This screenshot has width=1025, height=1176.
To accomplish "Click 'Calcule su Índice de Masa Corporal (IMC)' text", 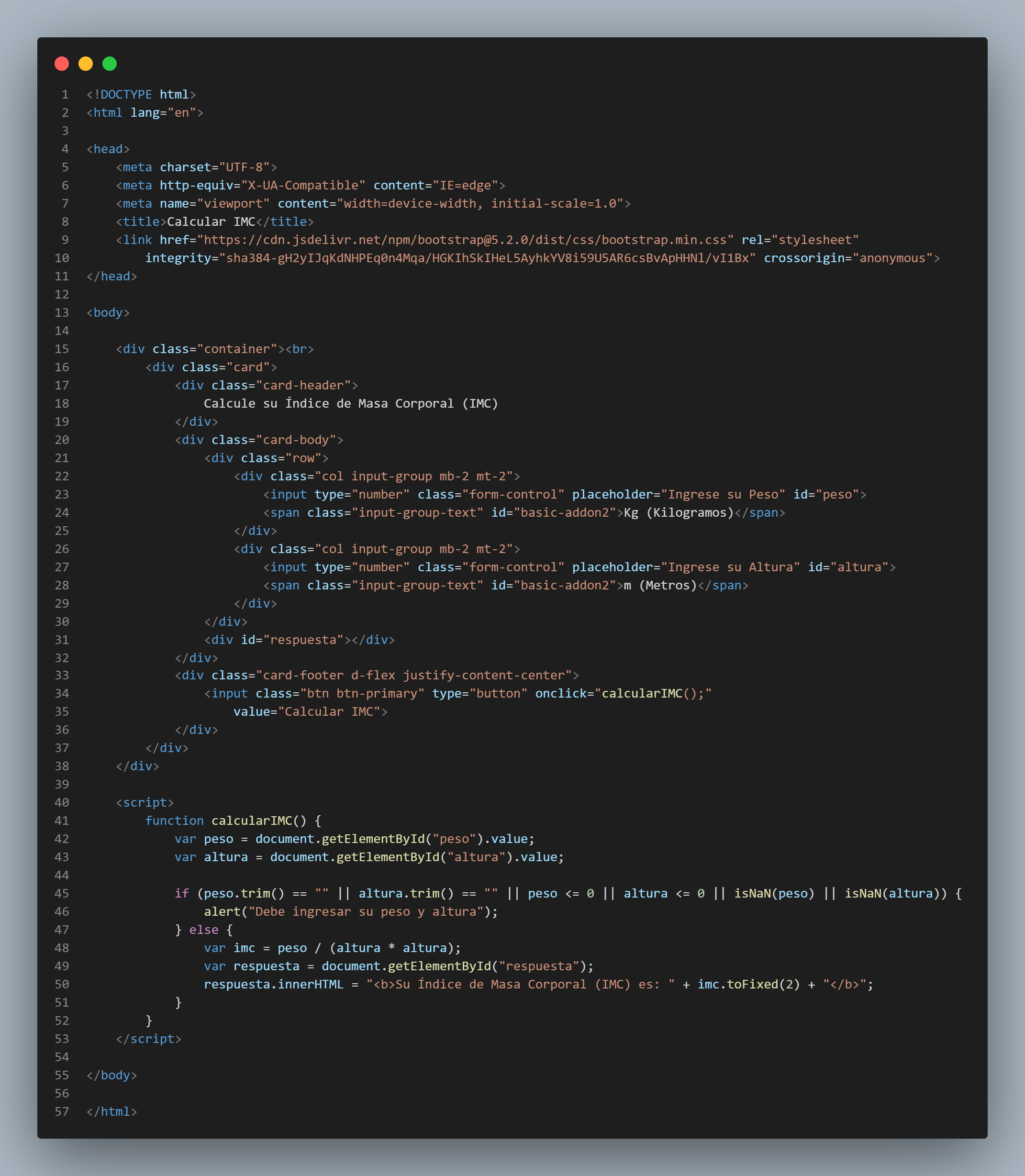I will [351, 404].
